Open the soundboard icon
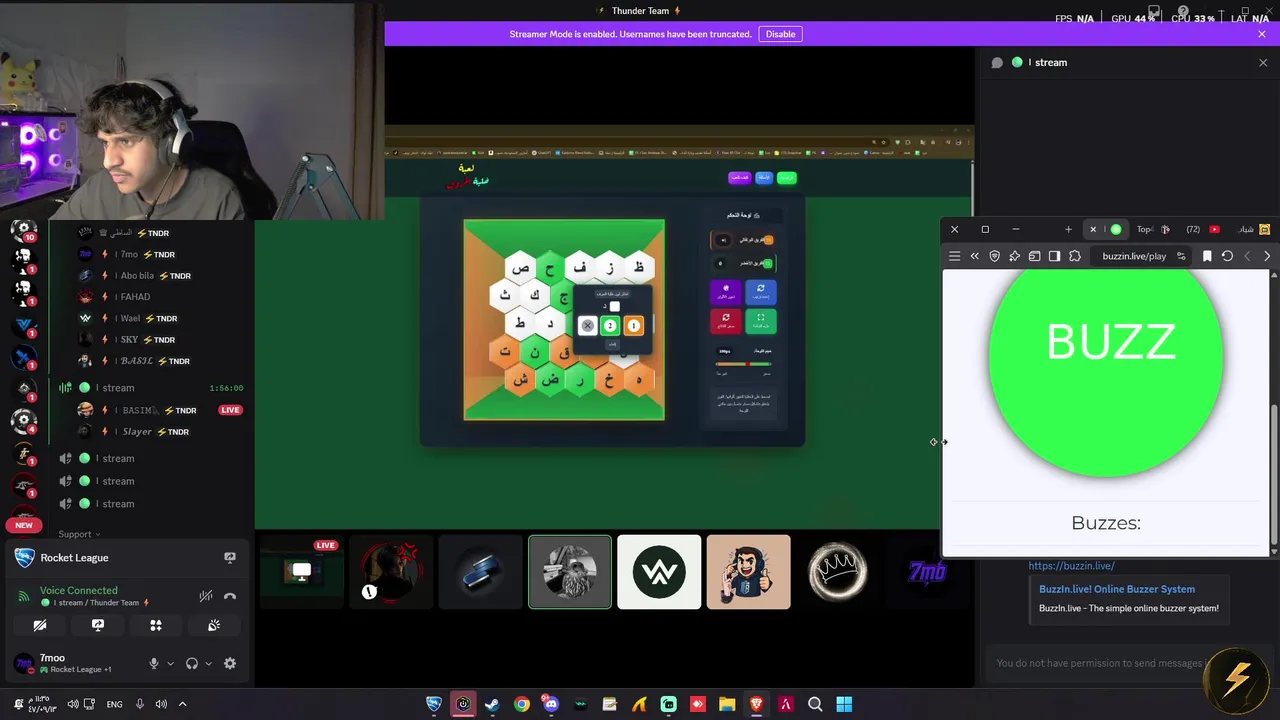Image resolution: width=1280 pixels, height=720 pixels. 214,625
